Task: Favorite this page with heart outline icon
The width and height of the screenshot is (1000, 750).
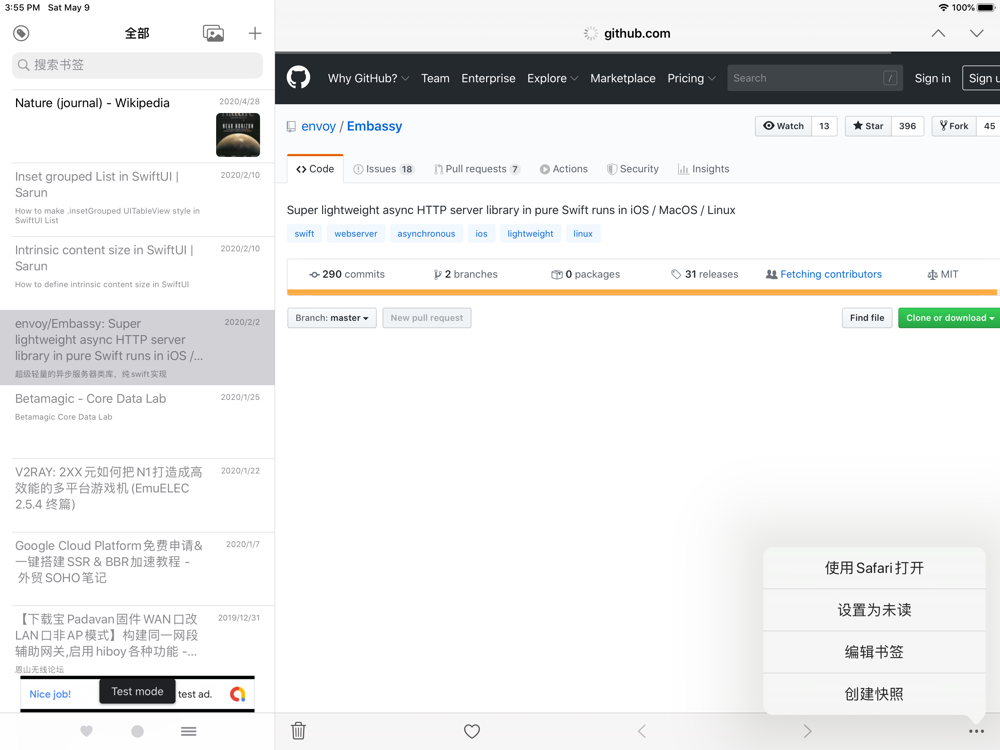Action: point(472,731)
